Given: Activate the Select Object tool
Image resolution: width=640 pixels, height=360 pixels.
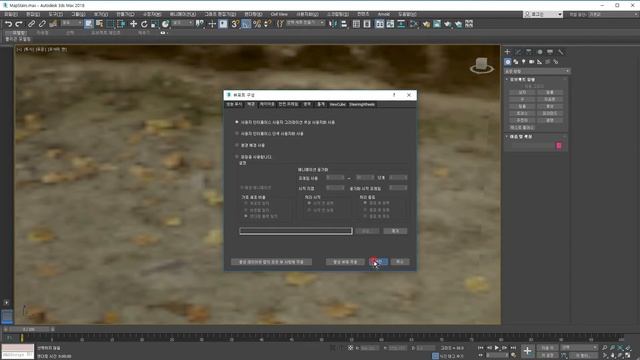Looking at the screenshot, I should click(x=89, y=24).
